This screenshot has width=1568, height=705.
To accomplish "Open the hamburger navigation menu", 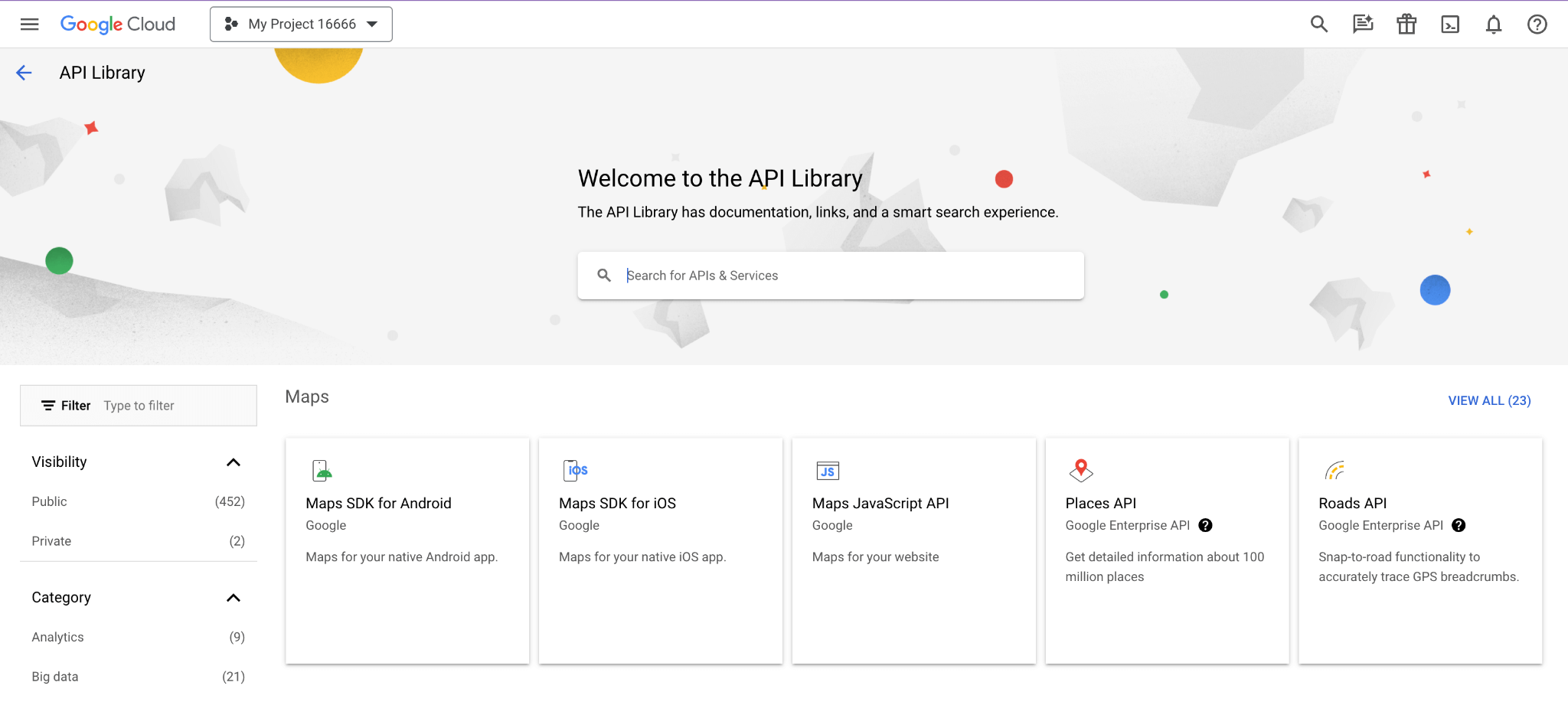I will [x=29, y=24].
